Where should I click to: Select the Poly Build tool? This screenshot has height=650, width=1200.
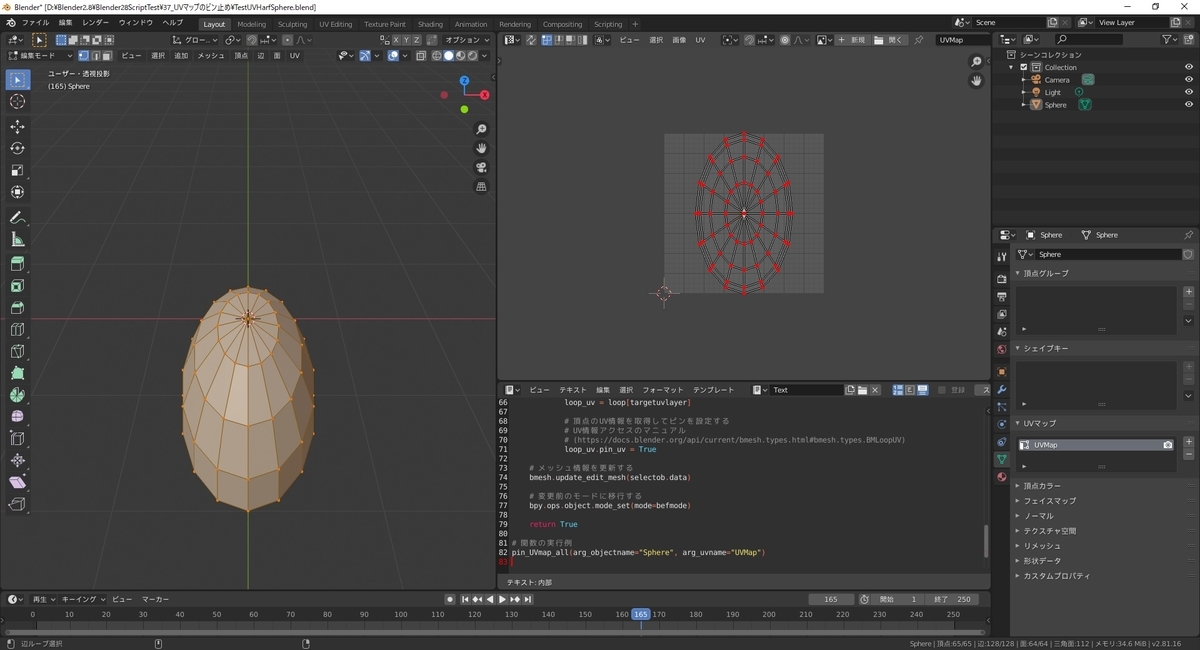17,373
